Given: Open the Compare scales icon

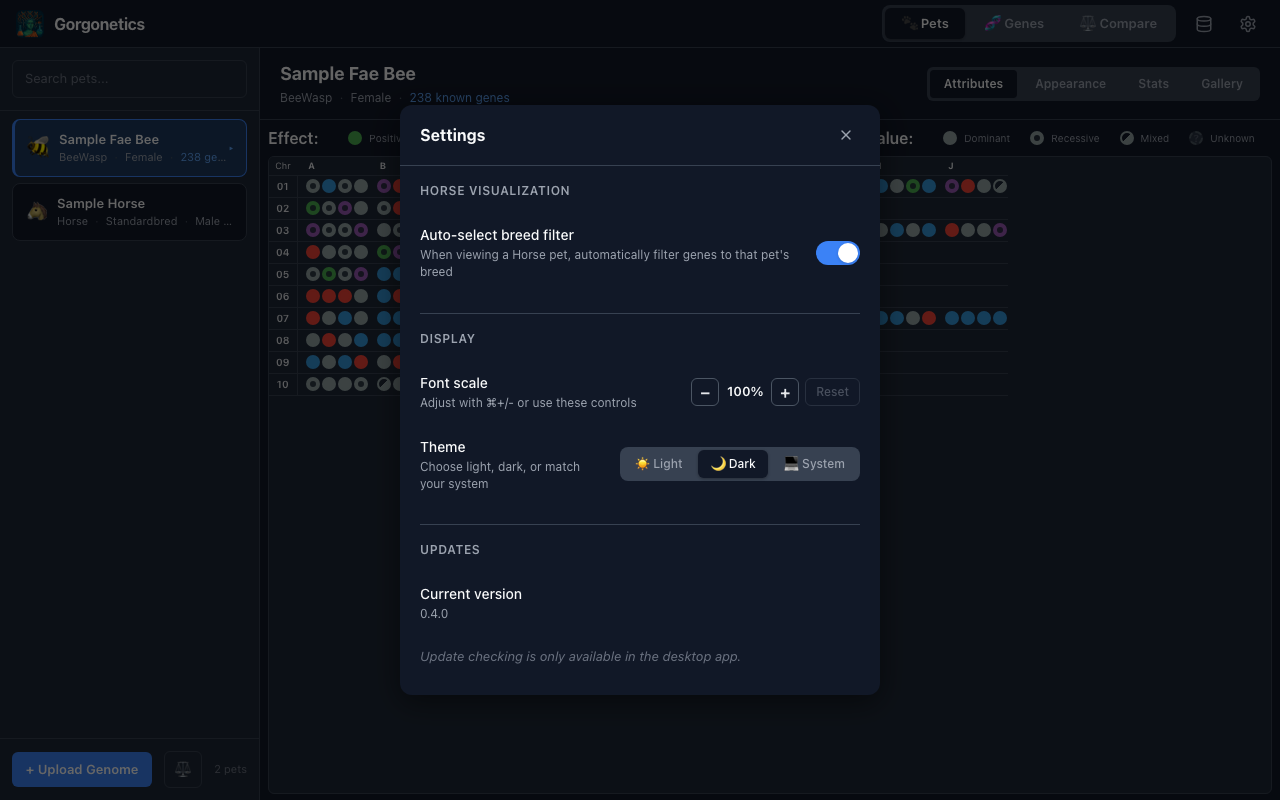Looking at the screenshot, I should point(1089,22).
